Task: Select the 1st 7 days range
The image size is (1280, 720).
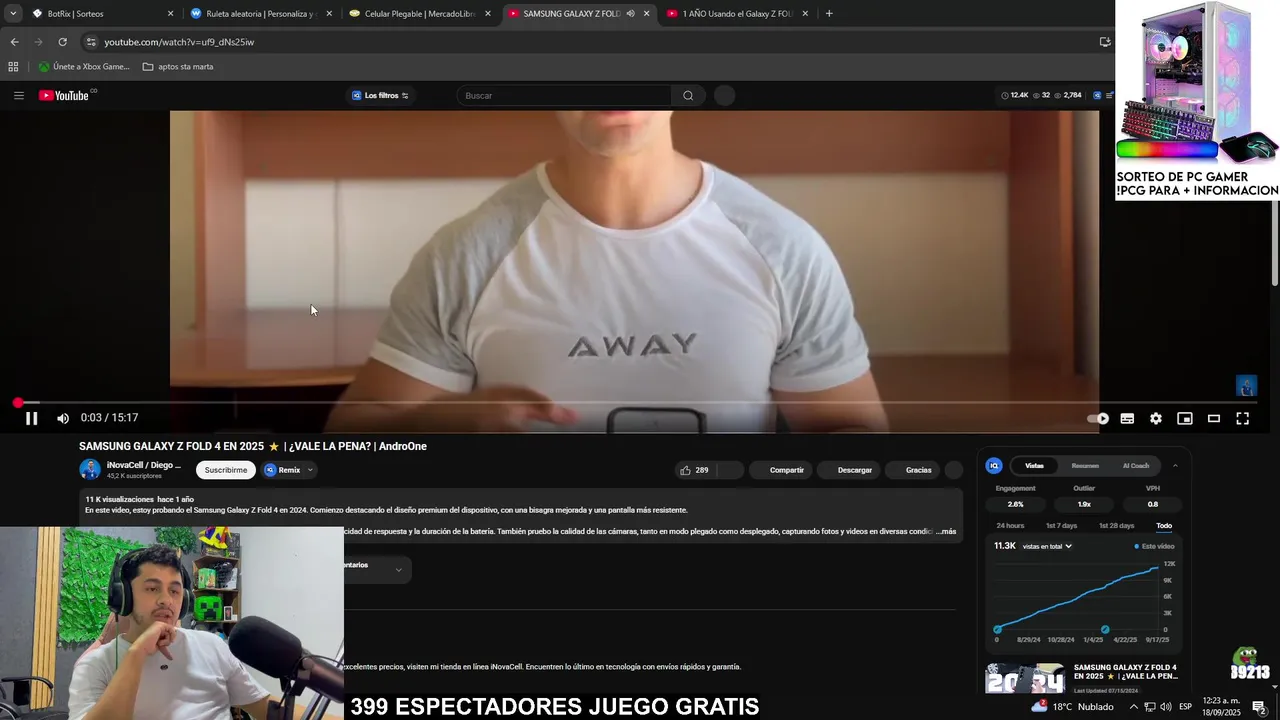Action: tap(1061, 526)
